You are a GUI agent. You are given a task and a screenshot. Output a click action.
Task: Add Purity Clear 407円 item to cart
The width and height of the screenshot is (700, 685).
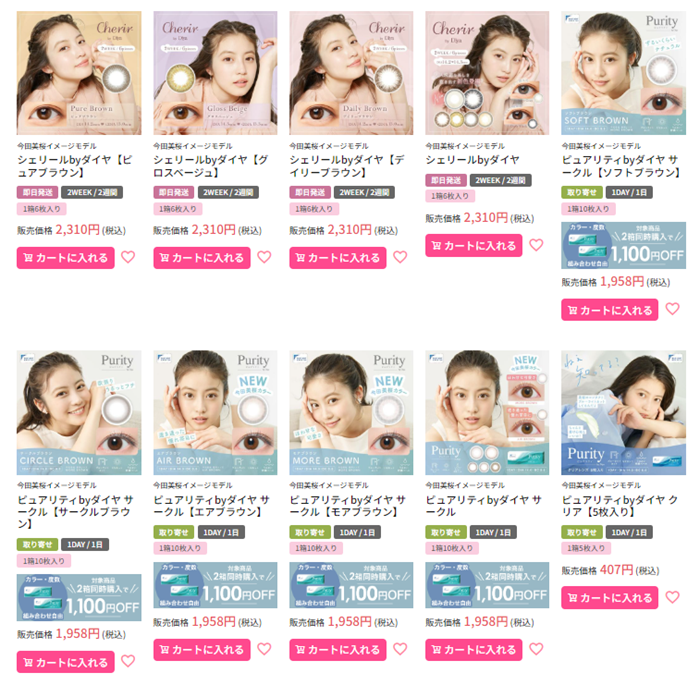[x=609, y=597]
